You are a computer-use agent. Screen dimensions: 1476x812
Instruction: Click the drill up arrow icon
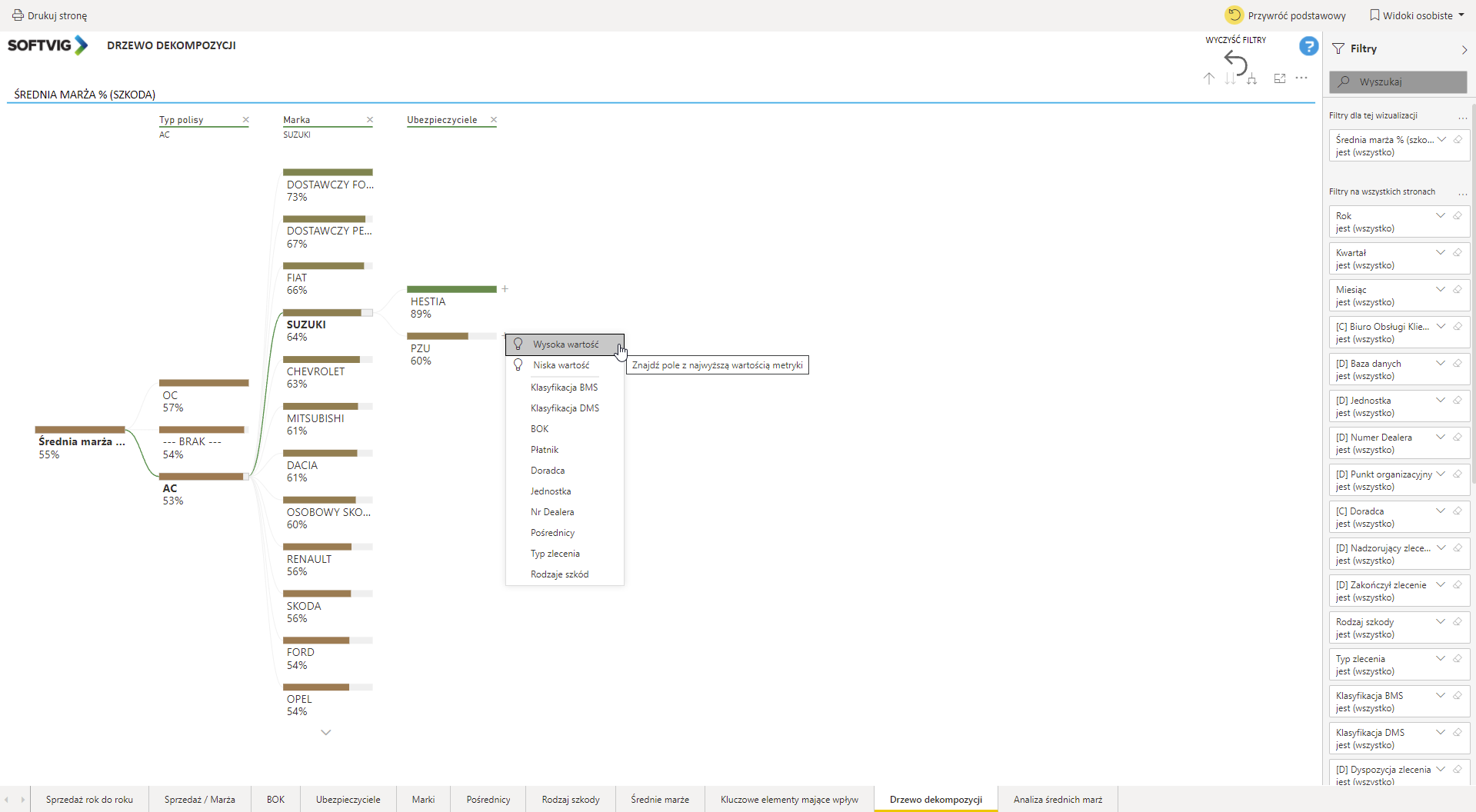[1209, 78]
